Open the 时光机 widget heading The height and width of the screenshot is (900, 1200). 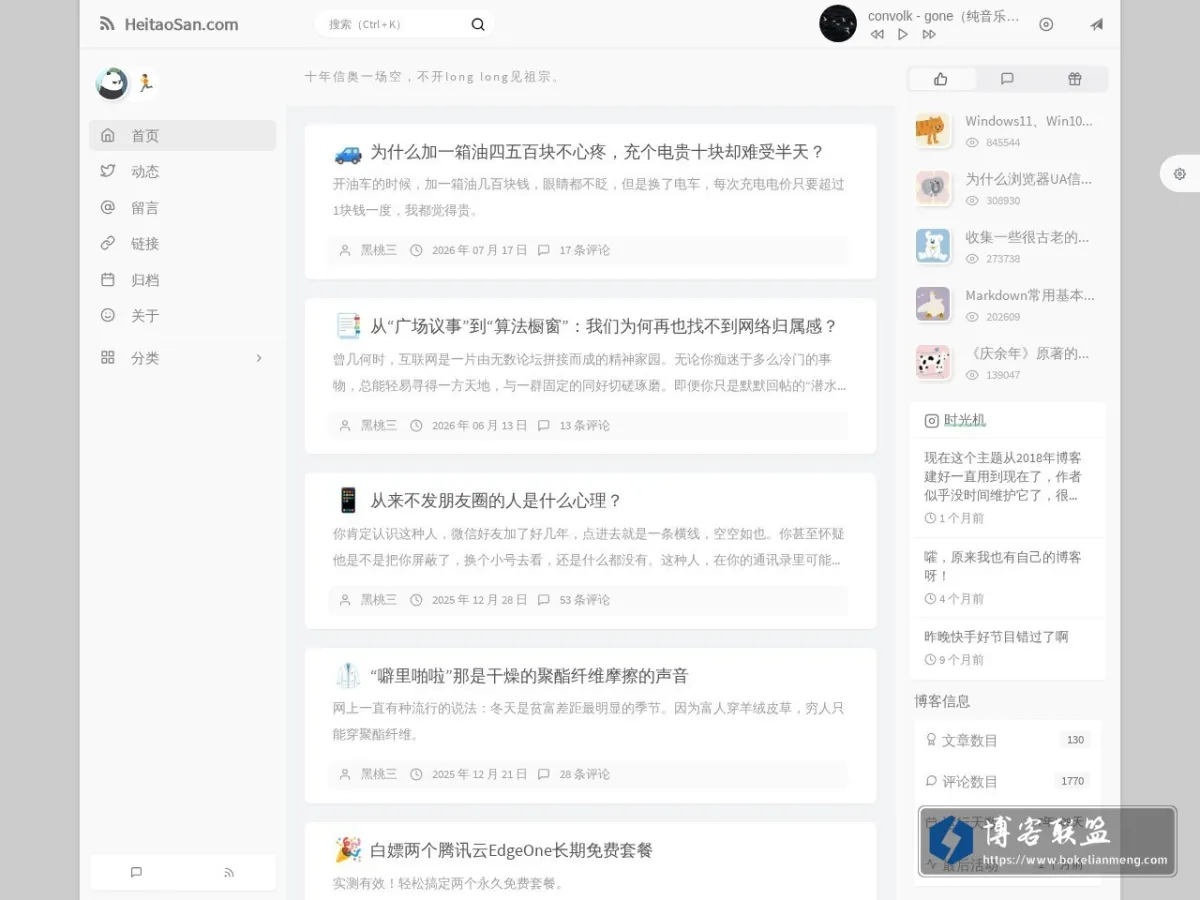965,420
